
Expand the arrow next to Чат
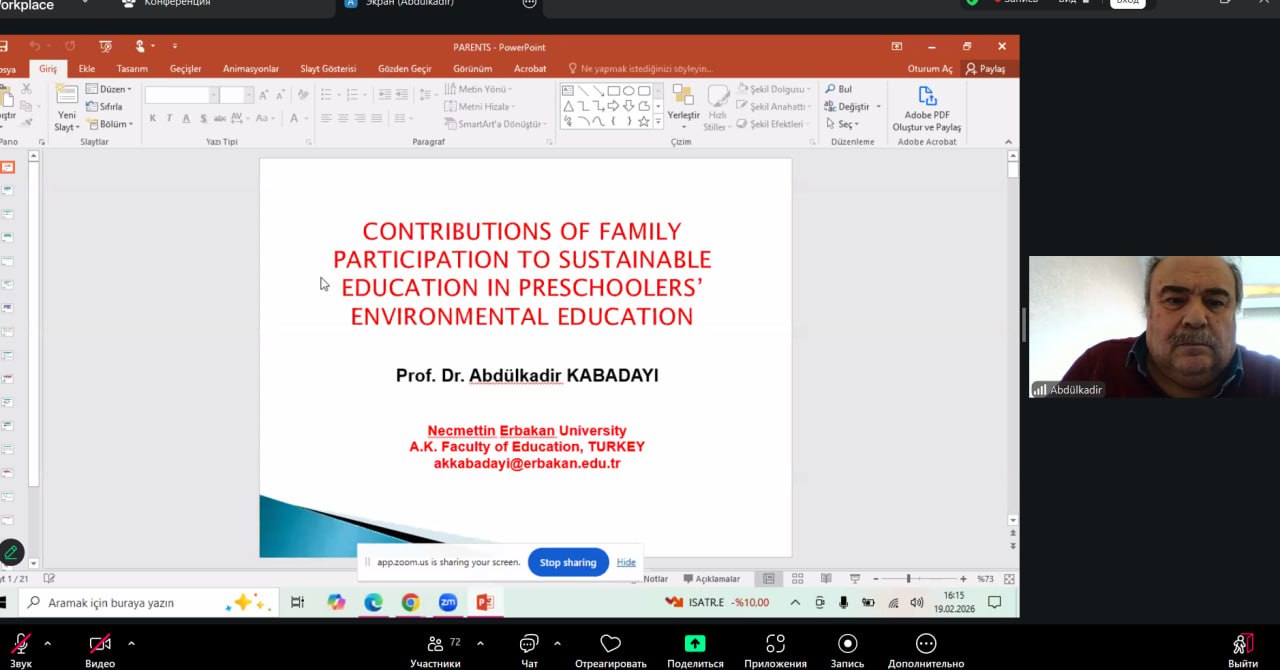[557, 644]
